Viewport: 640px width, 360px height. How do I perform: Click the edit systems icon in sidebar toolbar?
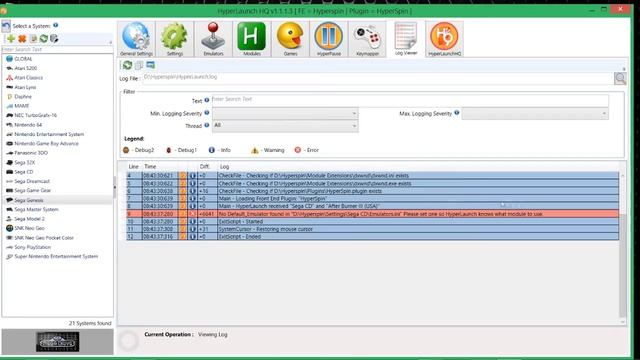point(54,39)
